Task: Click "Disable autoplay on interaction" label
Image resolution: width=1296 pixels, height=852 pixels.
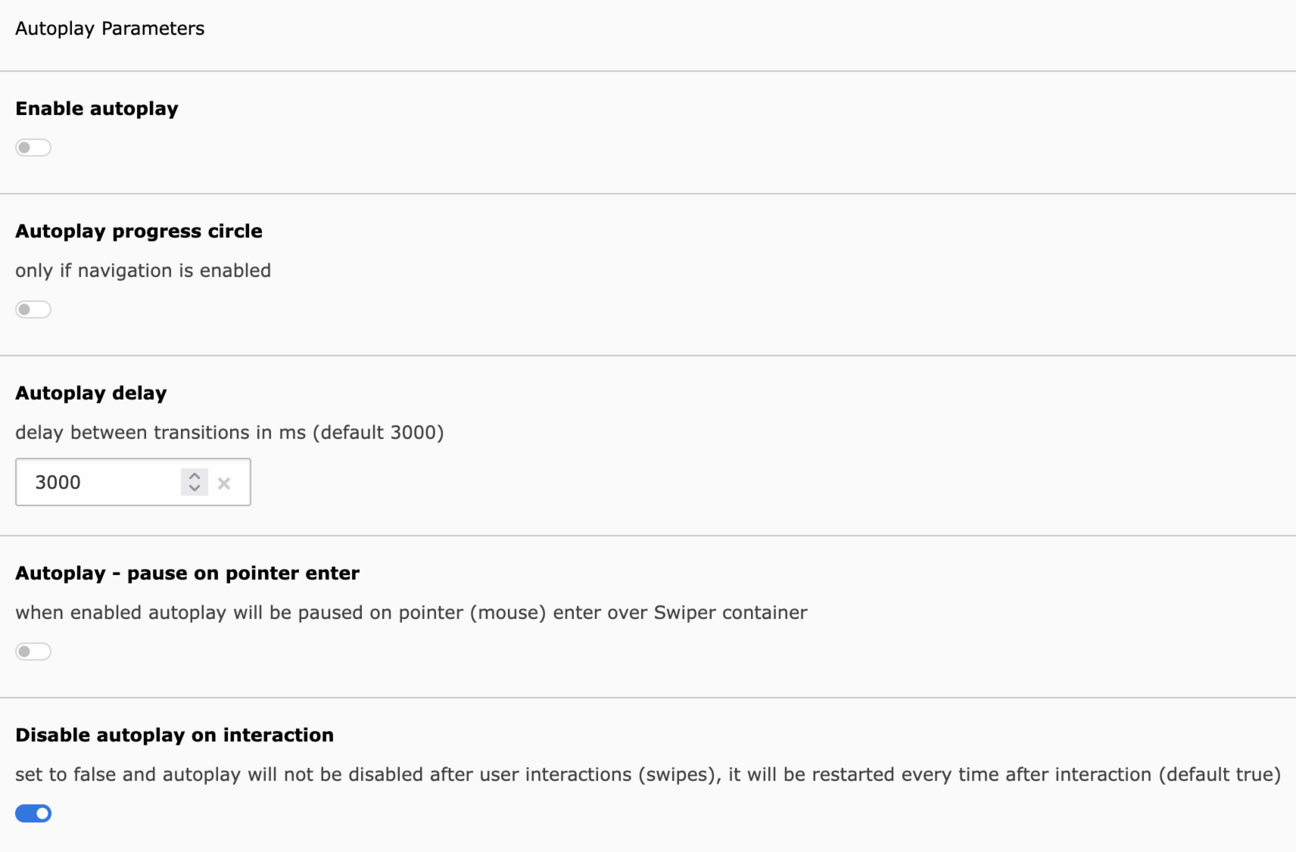Action: coord(174,735)
